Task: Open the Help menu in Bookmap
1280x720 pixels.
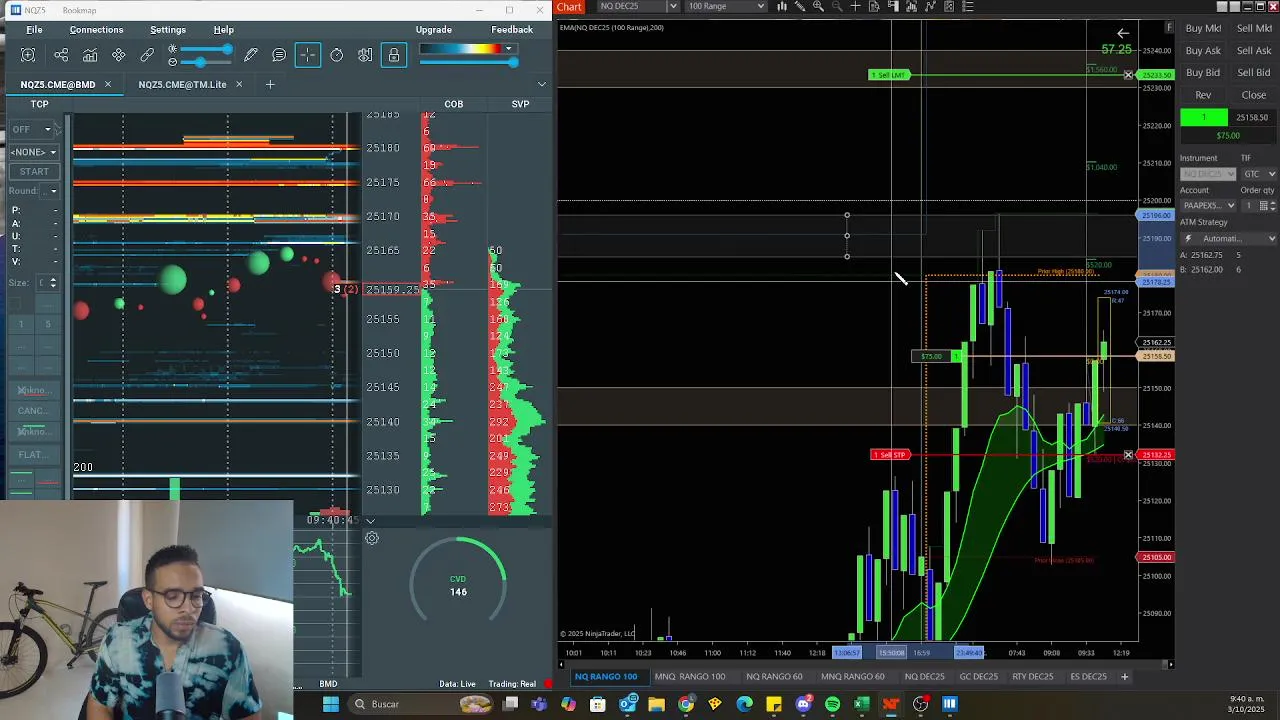Action: (x=224, y=30)
